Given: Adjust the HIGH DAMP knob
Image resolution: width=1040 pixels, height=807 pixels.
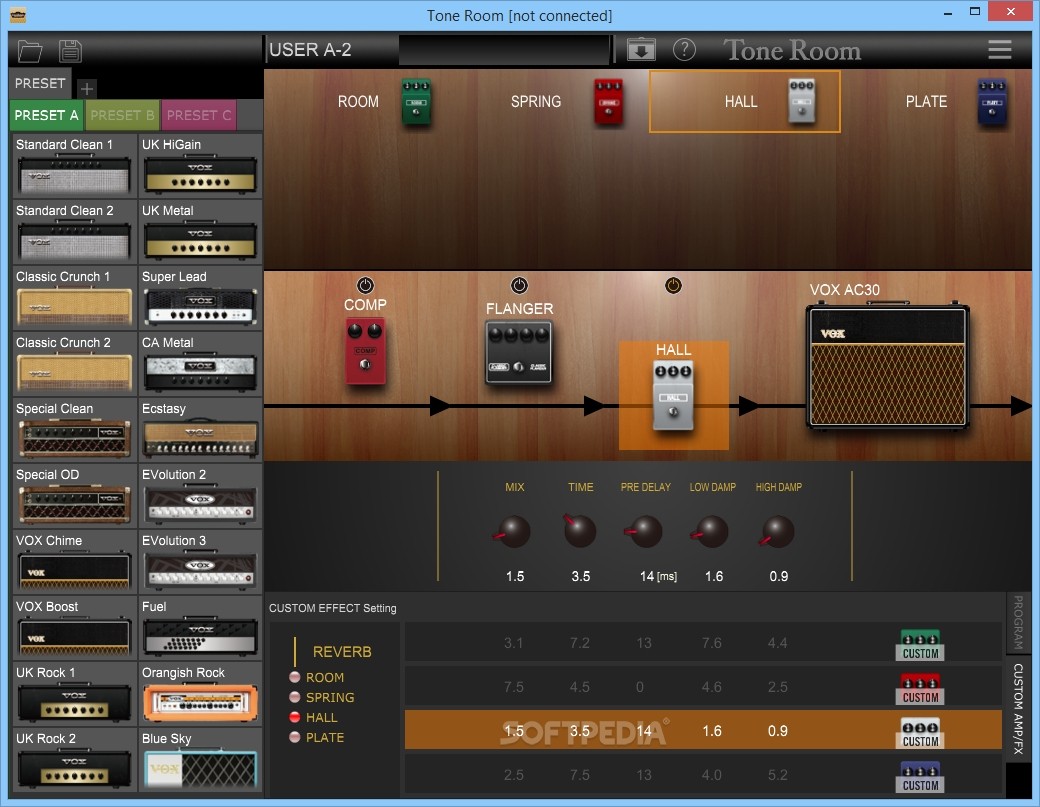Looking at the screenshot, I should [x=778, y=531].
